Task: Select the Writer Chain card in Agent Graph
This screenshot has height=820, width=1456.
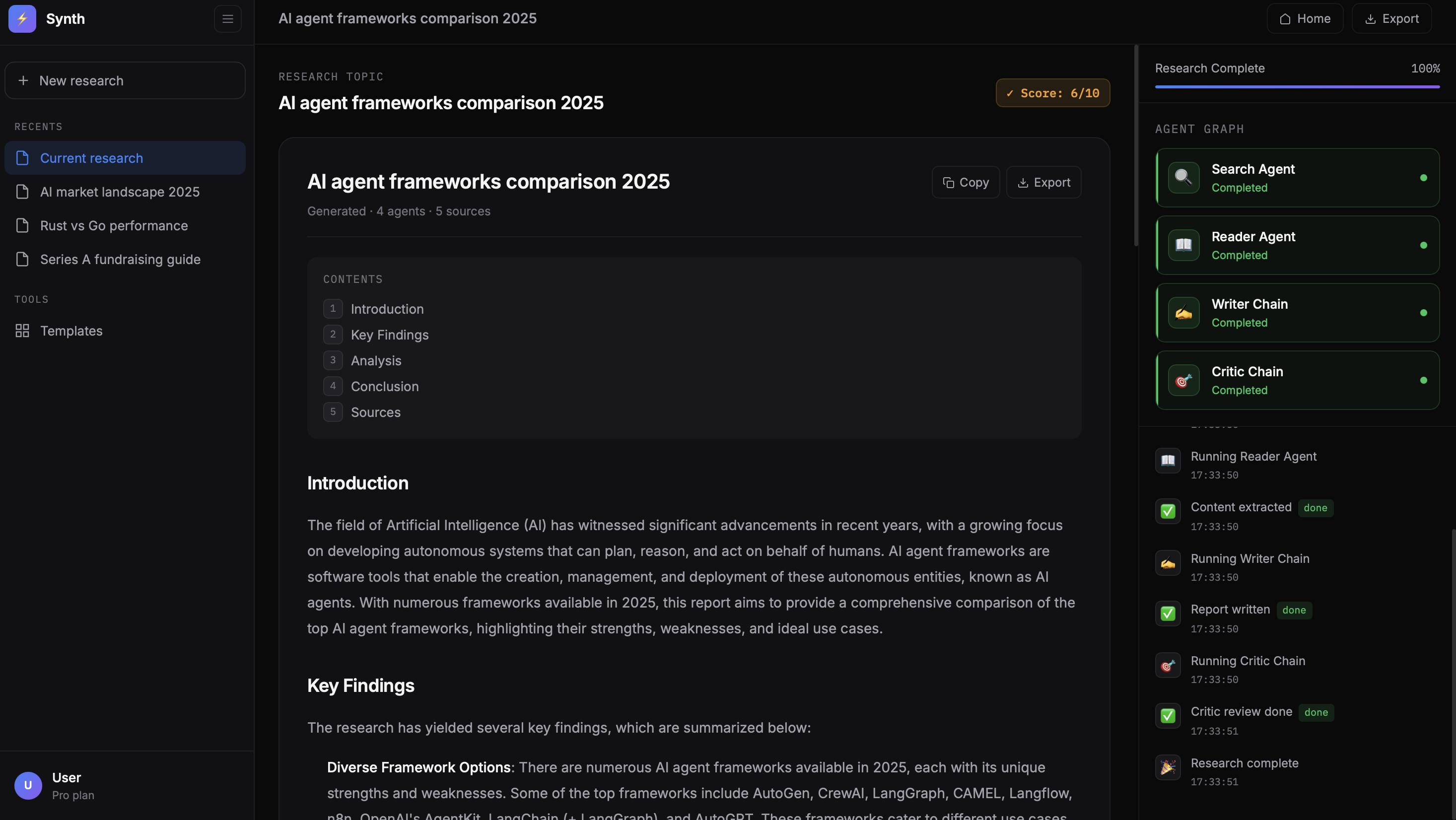Action: (1297, 313)
